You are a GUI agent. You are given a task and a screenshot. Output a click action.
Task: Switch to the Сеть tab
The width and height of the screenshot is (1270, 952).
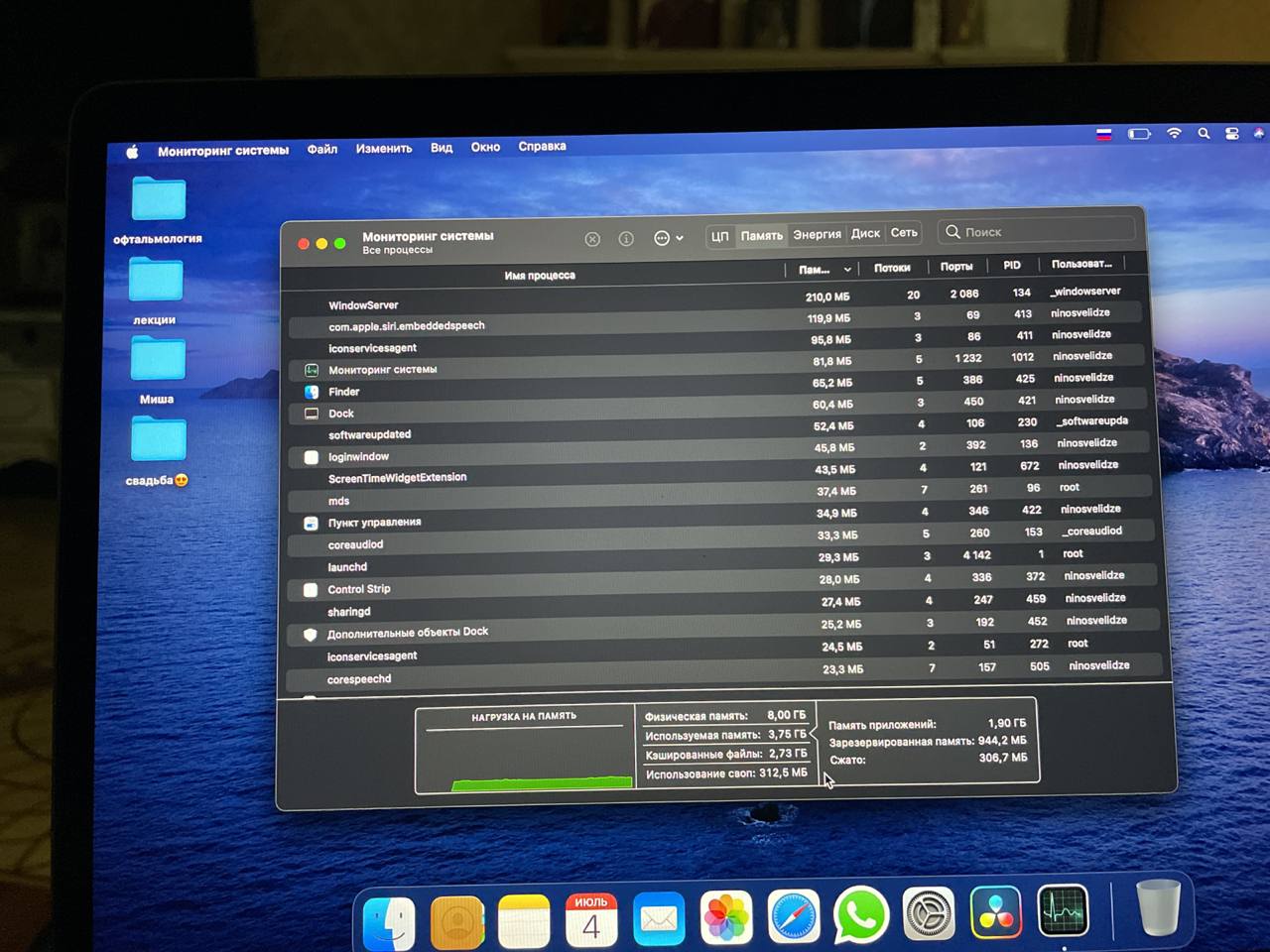pos(904,232)
